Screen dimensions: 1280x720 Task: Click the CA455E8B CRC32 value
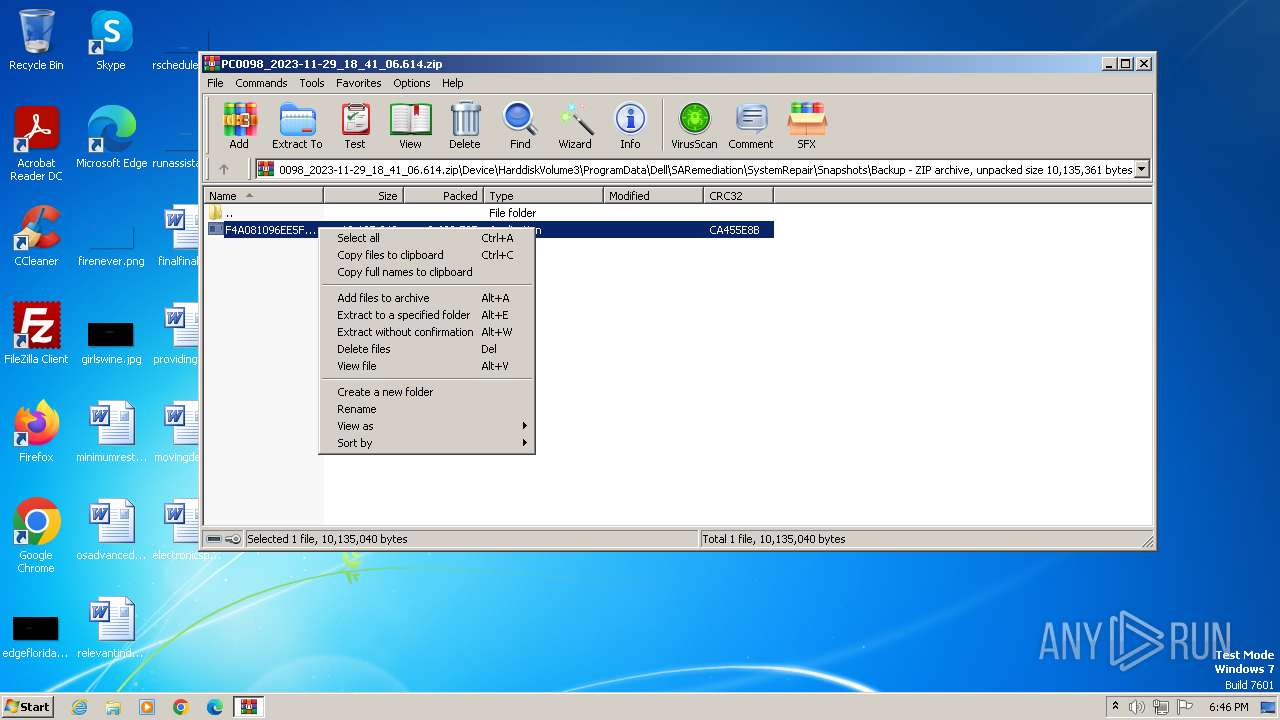point(734,230)
